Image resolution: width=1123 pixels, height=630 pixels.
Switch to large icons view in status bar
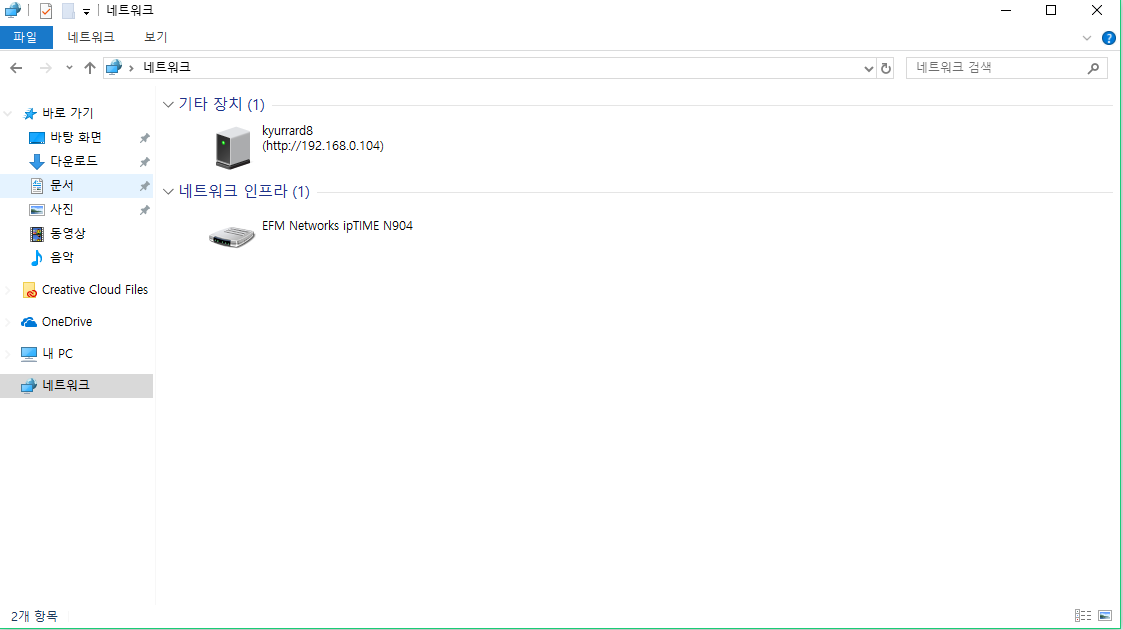(x=1105, y=616)
